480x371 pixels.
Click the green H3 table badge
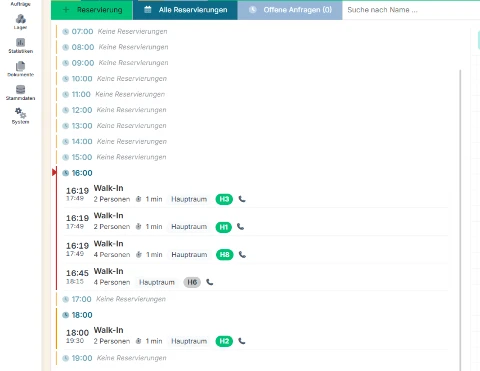coord(224,199)
